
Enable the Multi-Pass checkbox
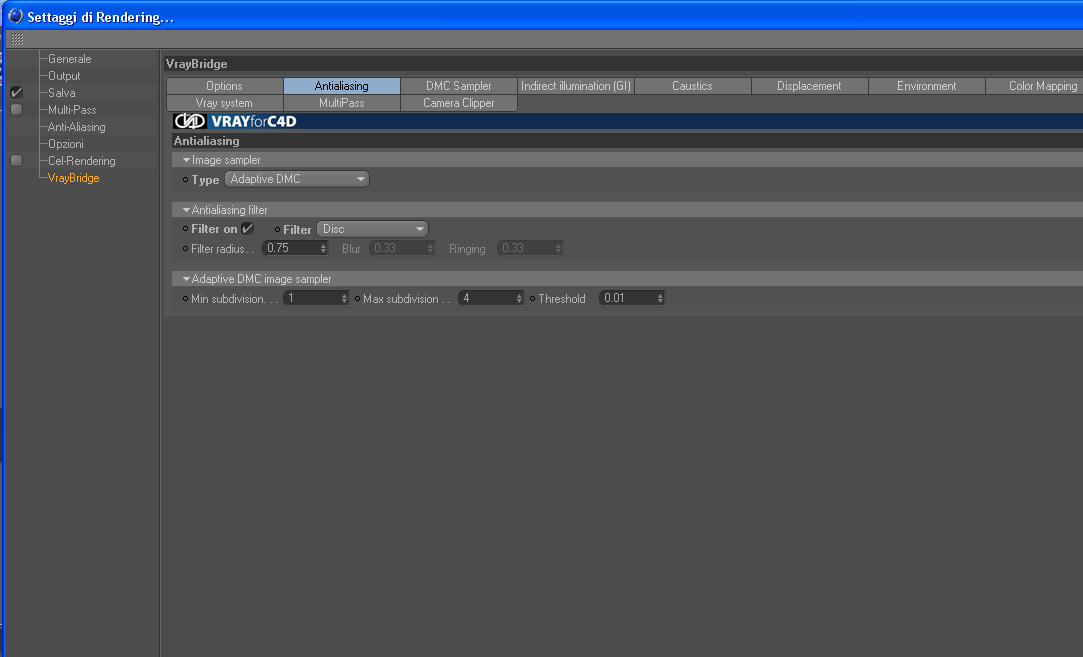point(17,110)
